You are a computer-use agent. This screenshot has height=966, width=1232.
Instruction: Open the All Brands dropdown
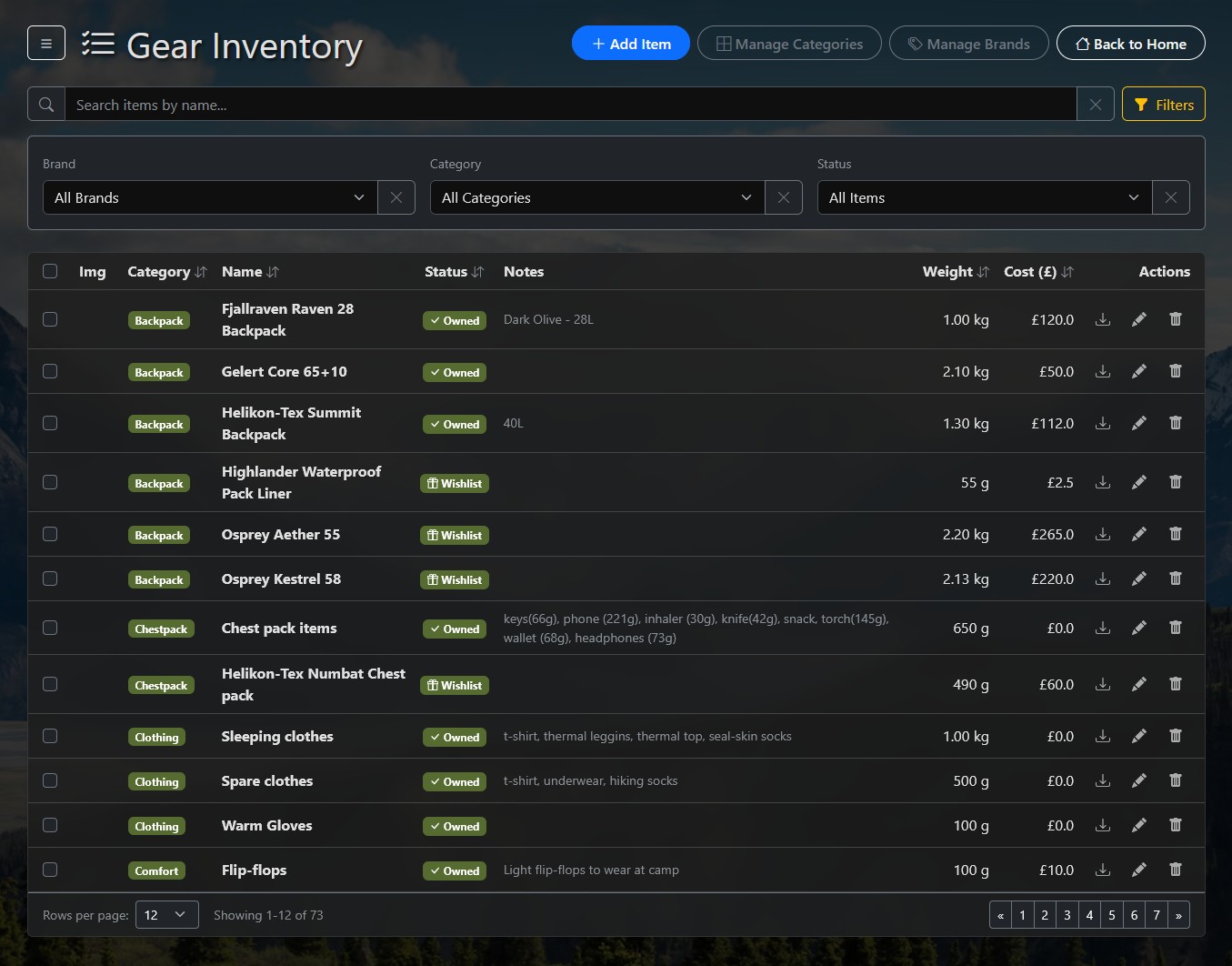pos(209,197)
